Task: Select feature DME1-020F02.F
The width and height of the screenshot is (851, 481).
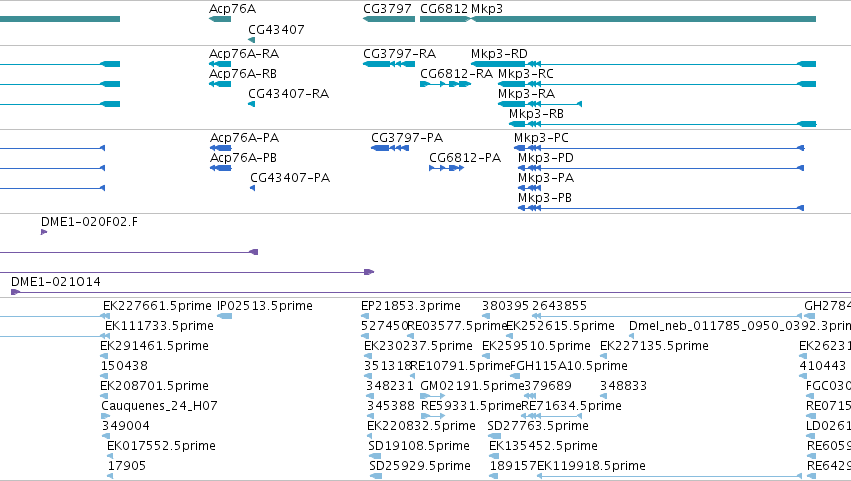Action: click(x=89, y=223)
